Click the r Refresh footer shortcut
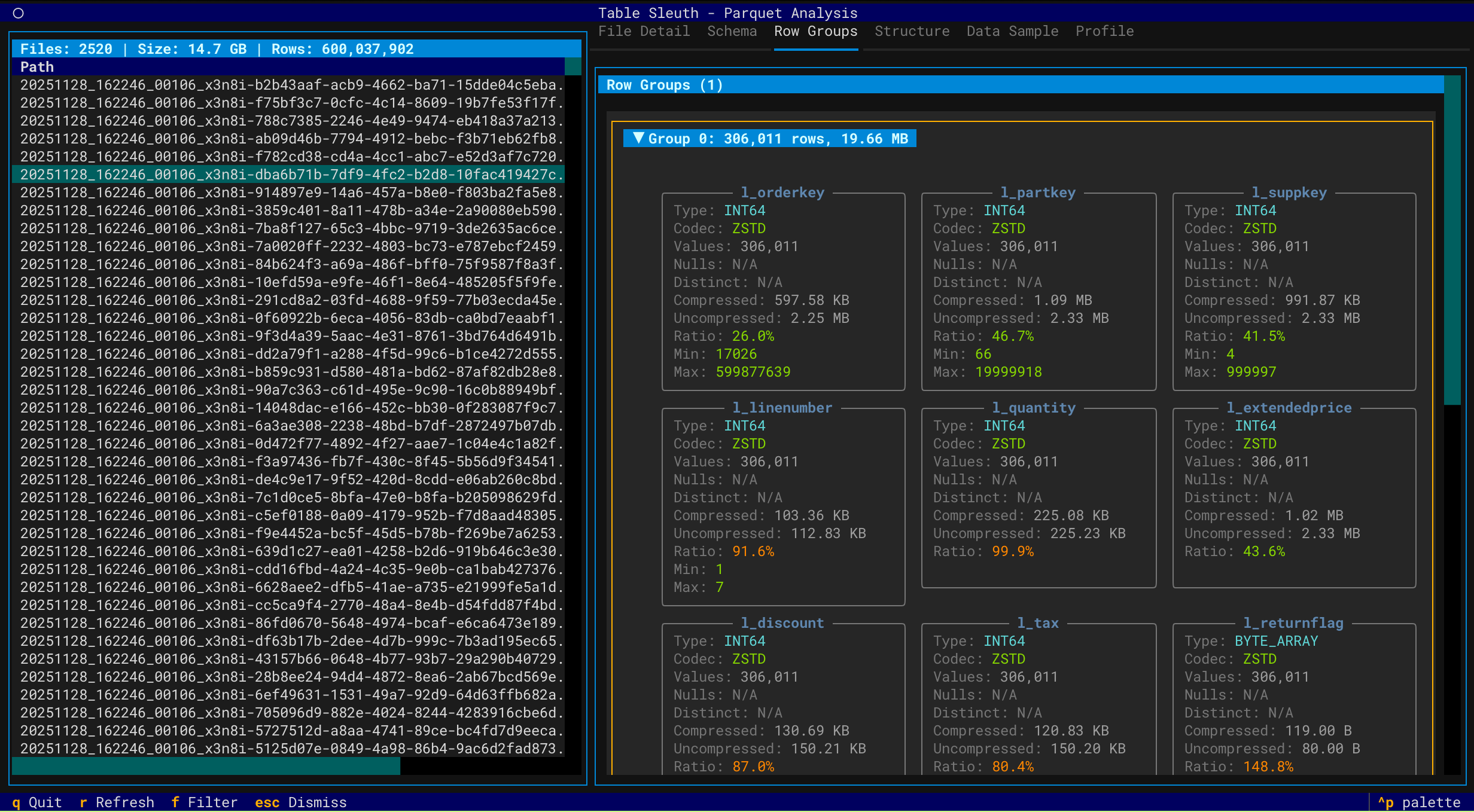1474x812 pixels. [x=117, y=802]
